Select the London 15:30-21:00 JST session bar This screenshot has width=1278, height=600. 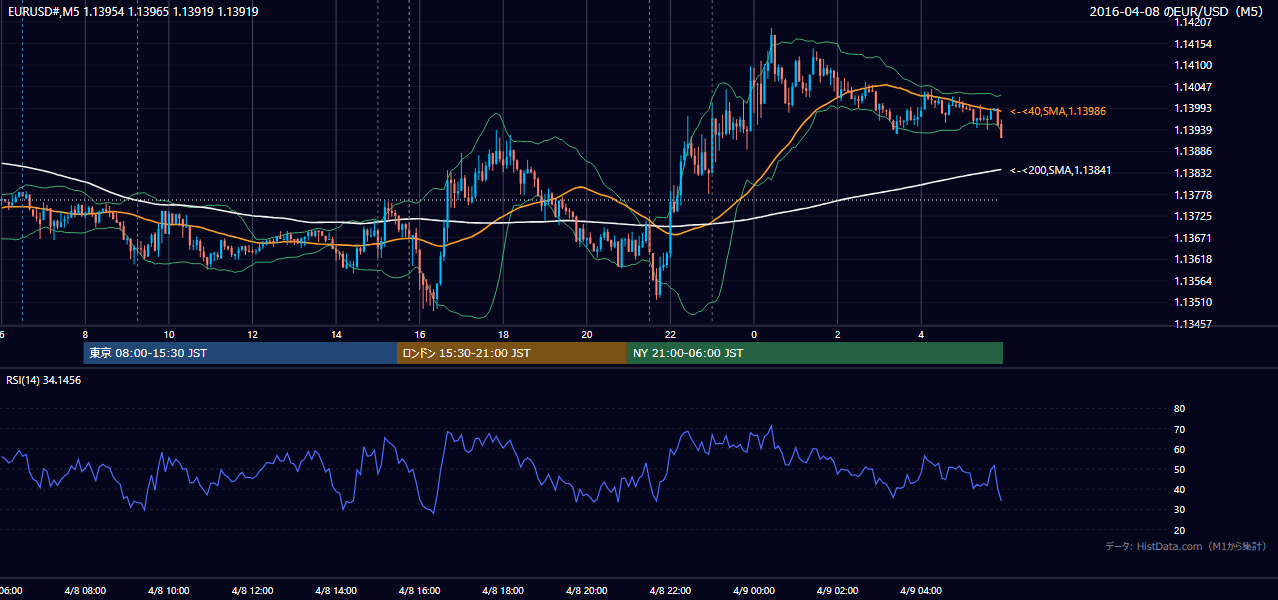tap(512, 353)
